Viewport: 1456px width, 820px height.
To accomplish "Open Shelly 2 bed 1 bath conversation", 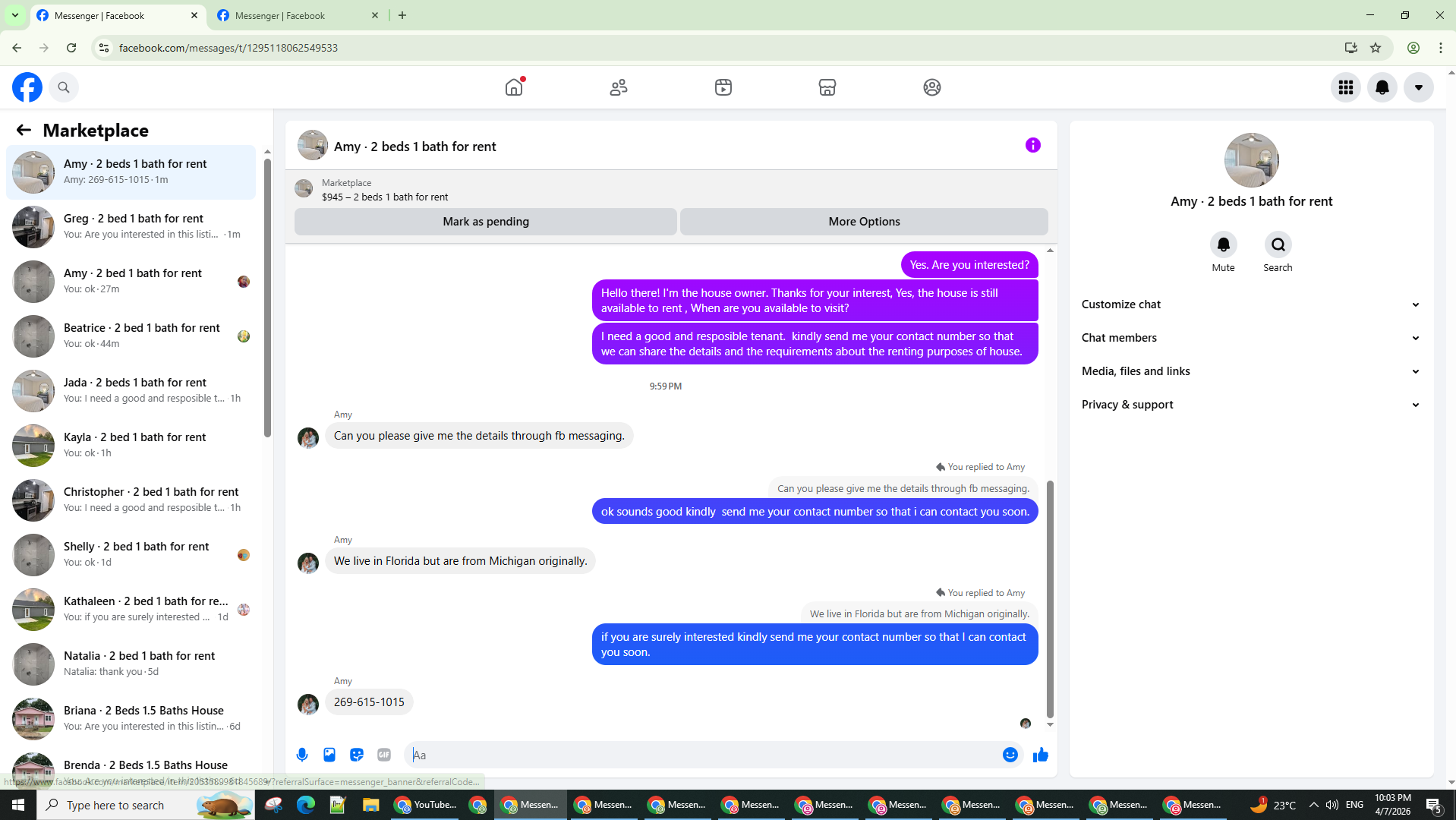I will [131, 555].
